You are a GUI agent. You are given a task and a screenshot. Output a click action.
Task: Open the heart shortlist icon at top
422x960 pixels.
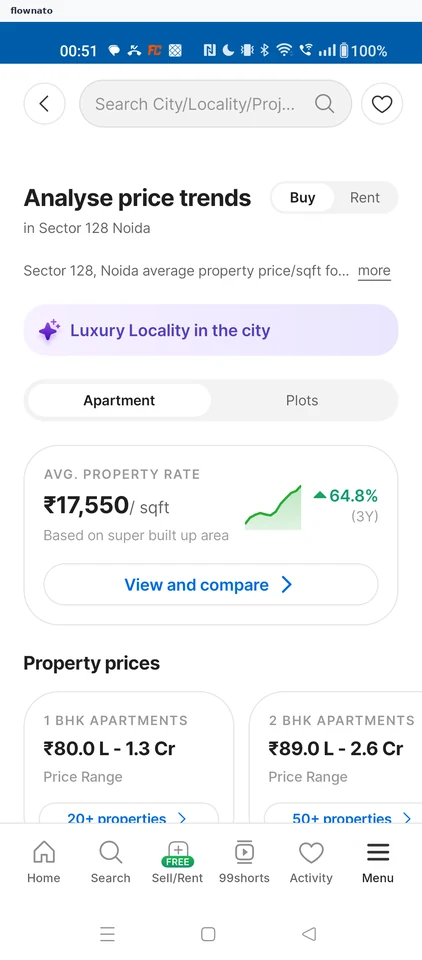click(382, 104)
